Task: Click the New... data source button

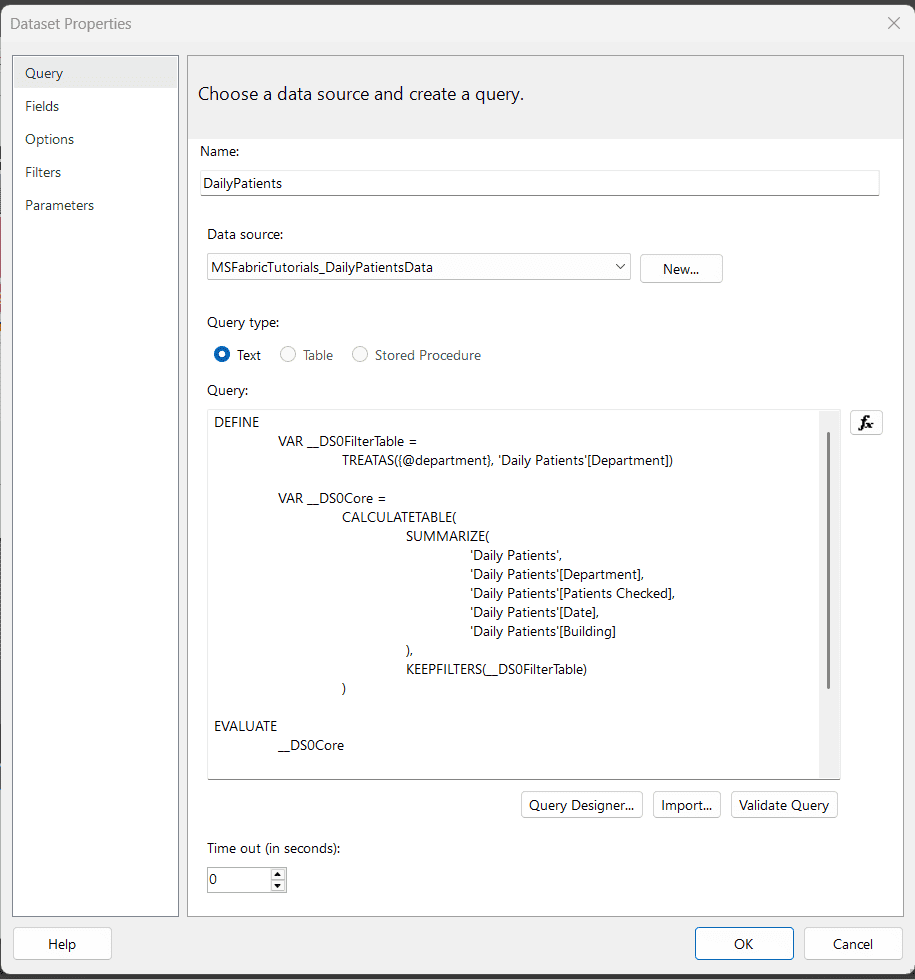Action: (x=681, y=269)
